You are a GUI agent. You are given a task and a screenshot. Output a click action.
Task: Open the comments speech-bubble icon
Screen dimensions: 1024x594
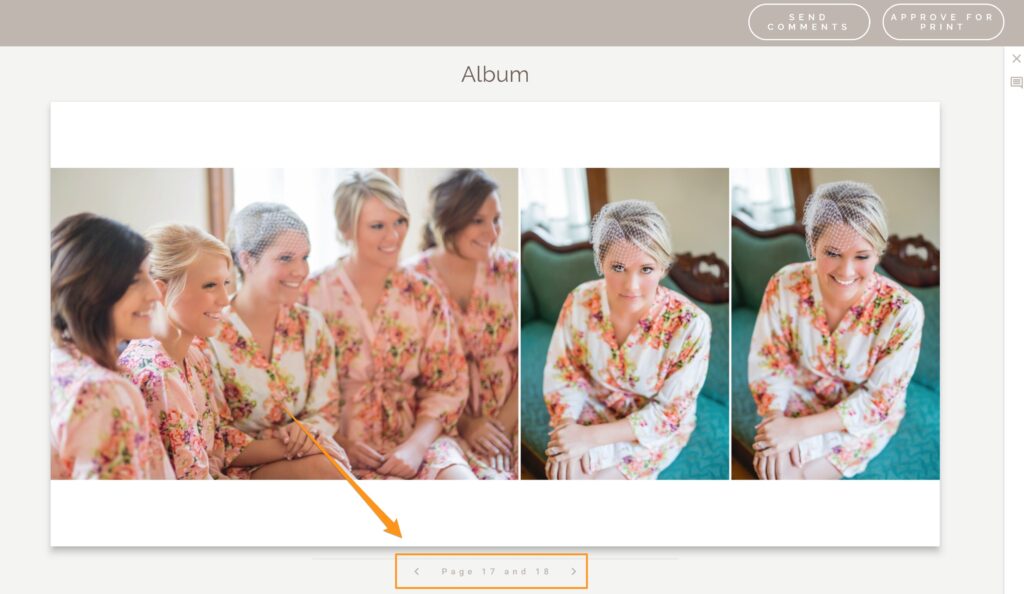1016,82
